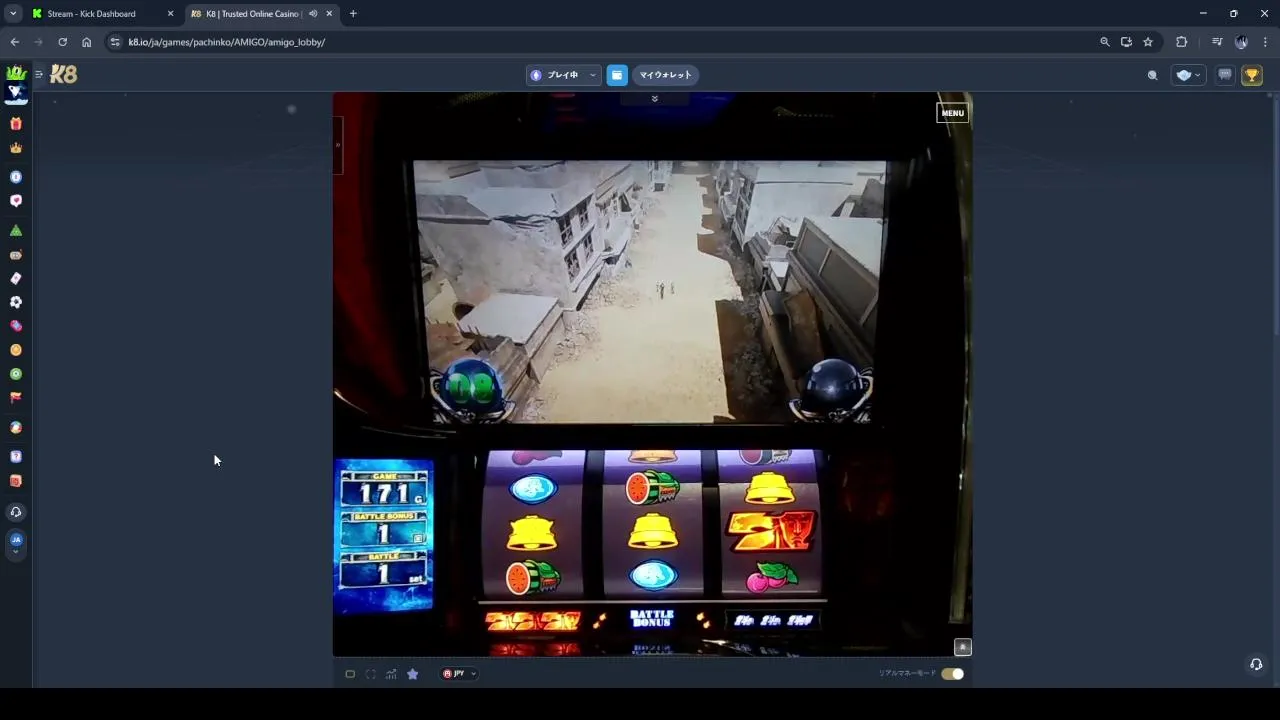Toggle the sidebar collapse icon beside K8 logo
Image resolution: width=1280 pixels, height=720 pixels.
coord(39,74)
